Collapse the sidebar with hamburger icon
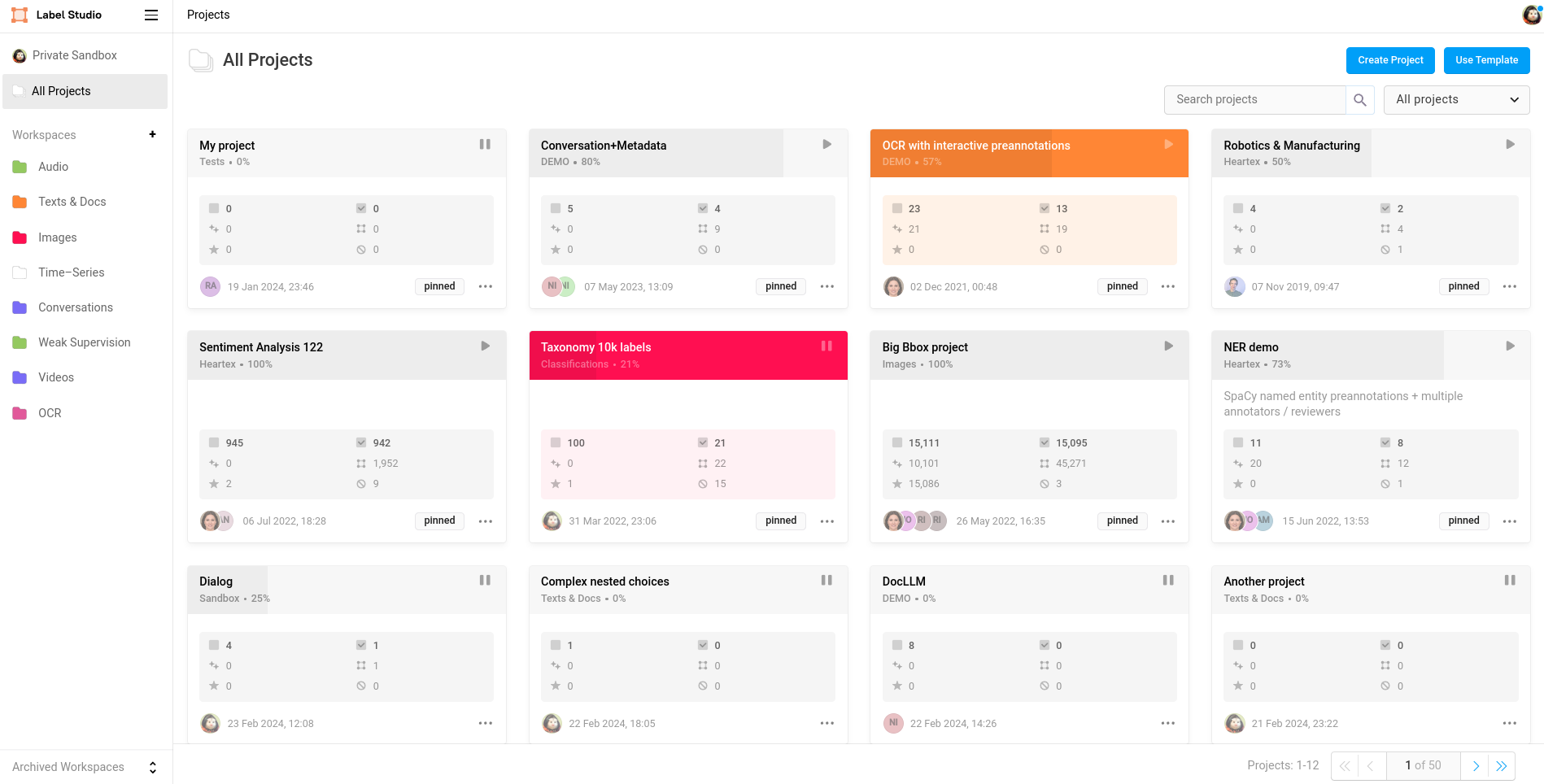1544x784 pixels. click(151, 15)
